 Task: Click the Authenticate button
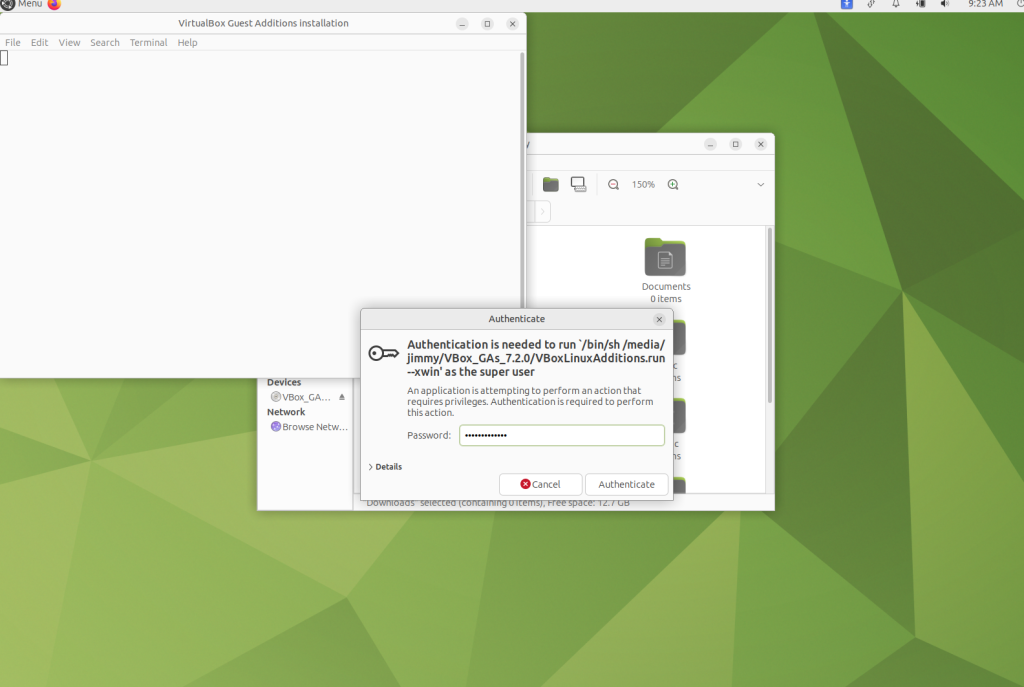pyautogui.click(x=626, y=485)
